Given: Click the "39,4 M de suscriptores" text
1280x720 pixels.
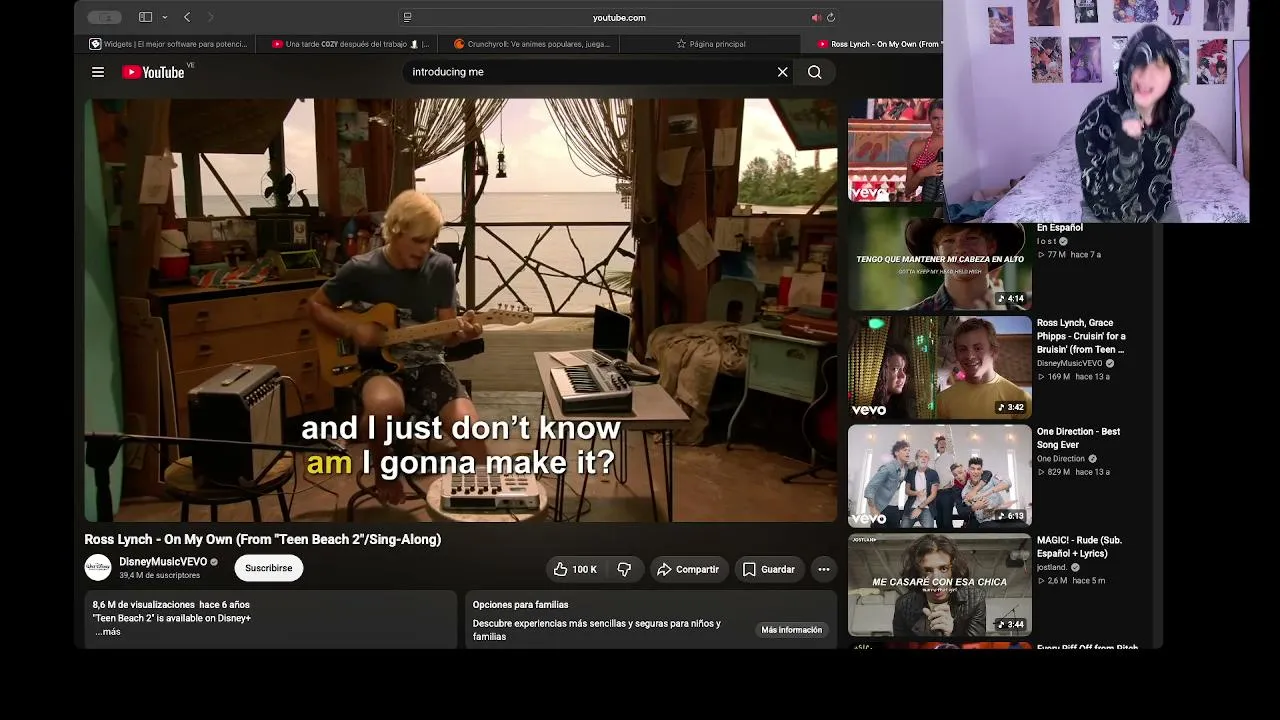Looking at the screenshot, I should click(x=160, y=576).
